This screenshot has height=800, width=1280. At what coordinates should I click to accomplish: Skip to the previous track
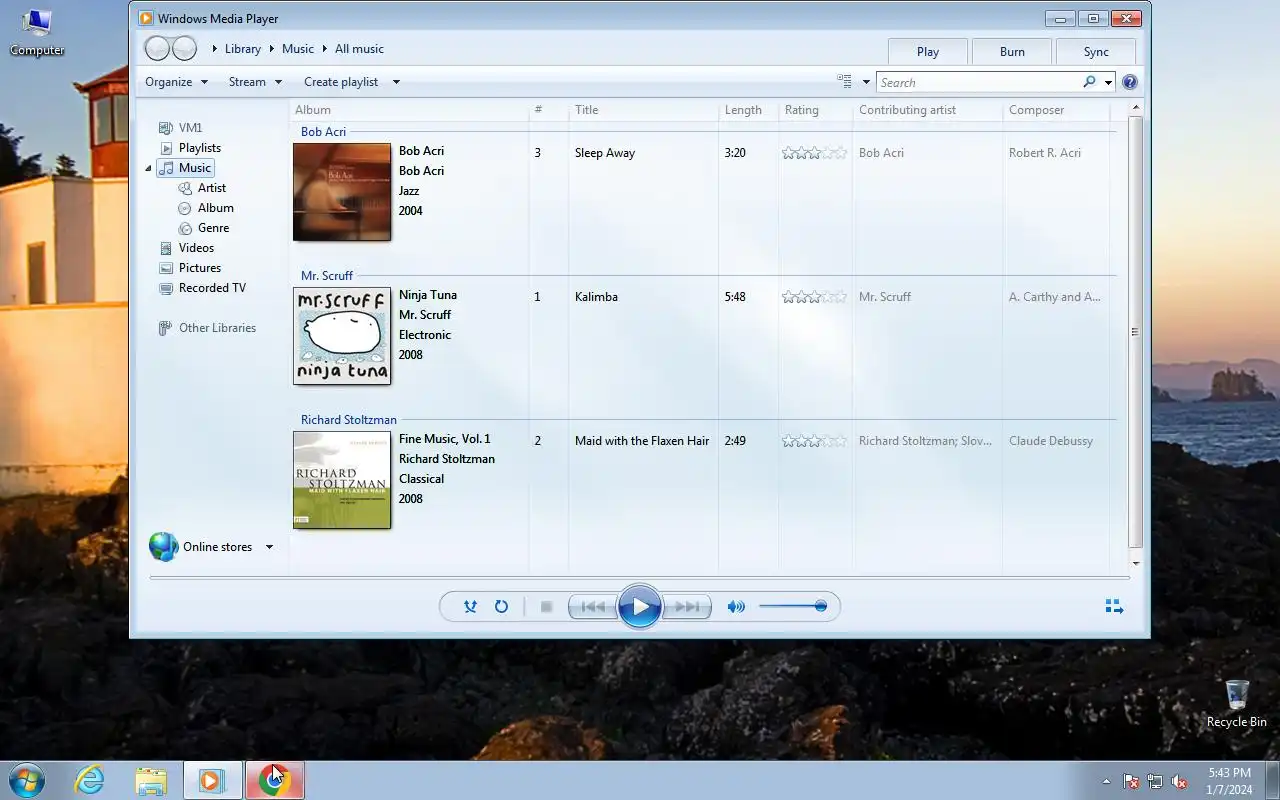pyautogui.click(x=592, y=606)
